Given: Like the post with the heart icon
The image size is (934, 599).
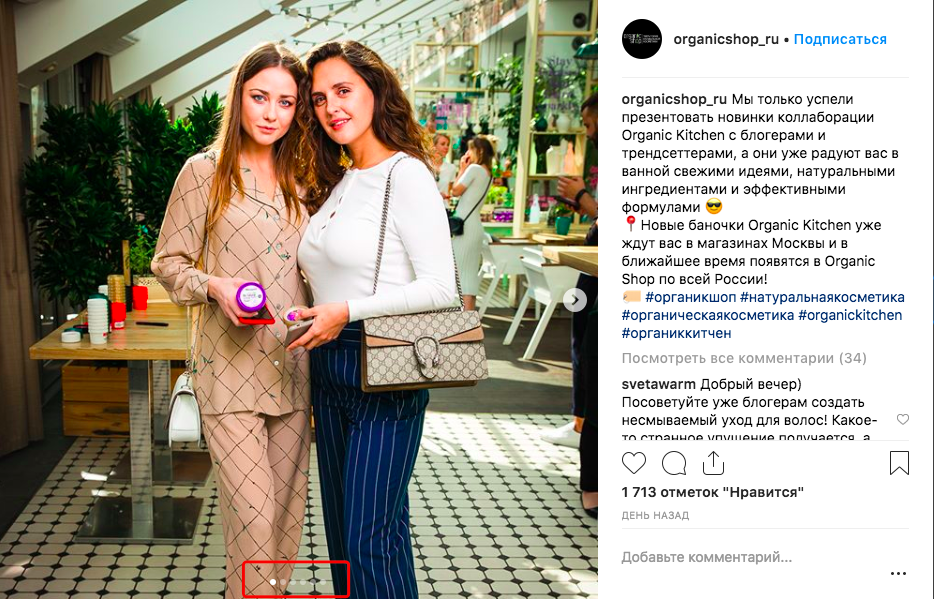Looking at the screenshot, I should [x=634, y=463].
